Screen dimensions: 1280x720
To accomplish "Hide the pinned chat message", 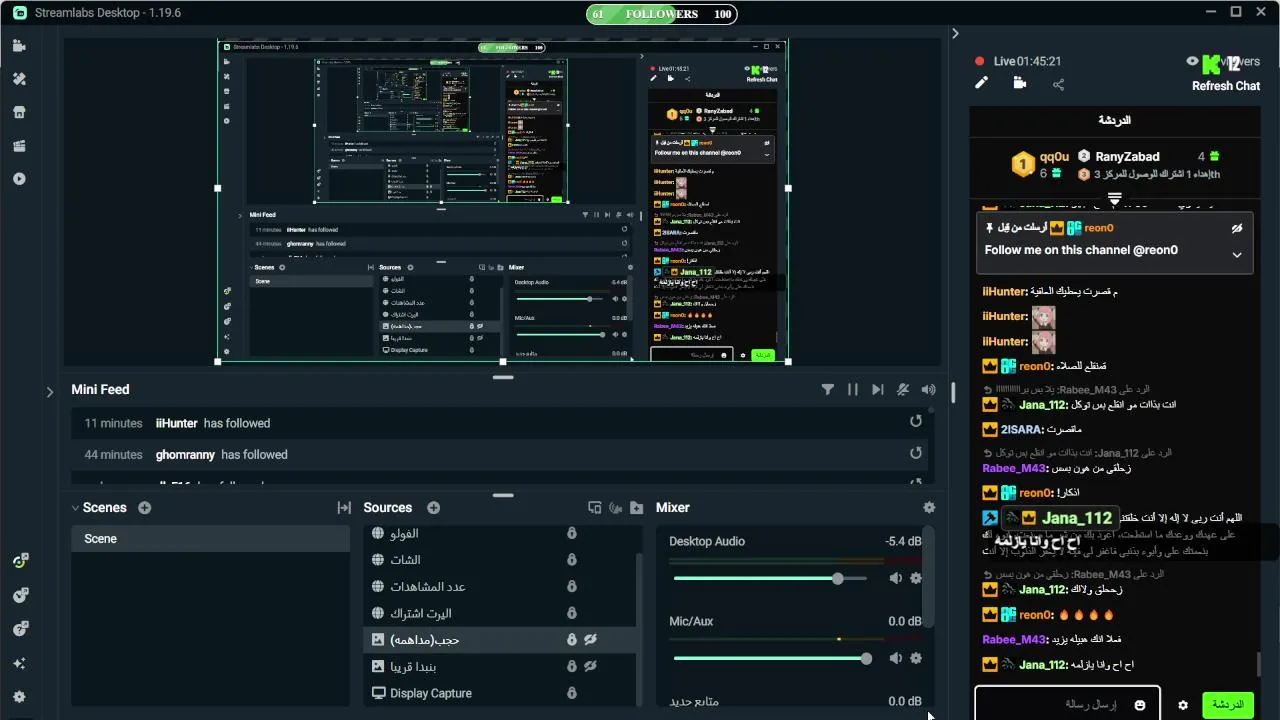I will click(1237, 229).
